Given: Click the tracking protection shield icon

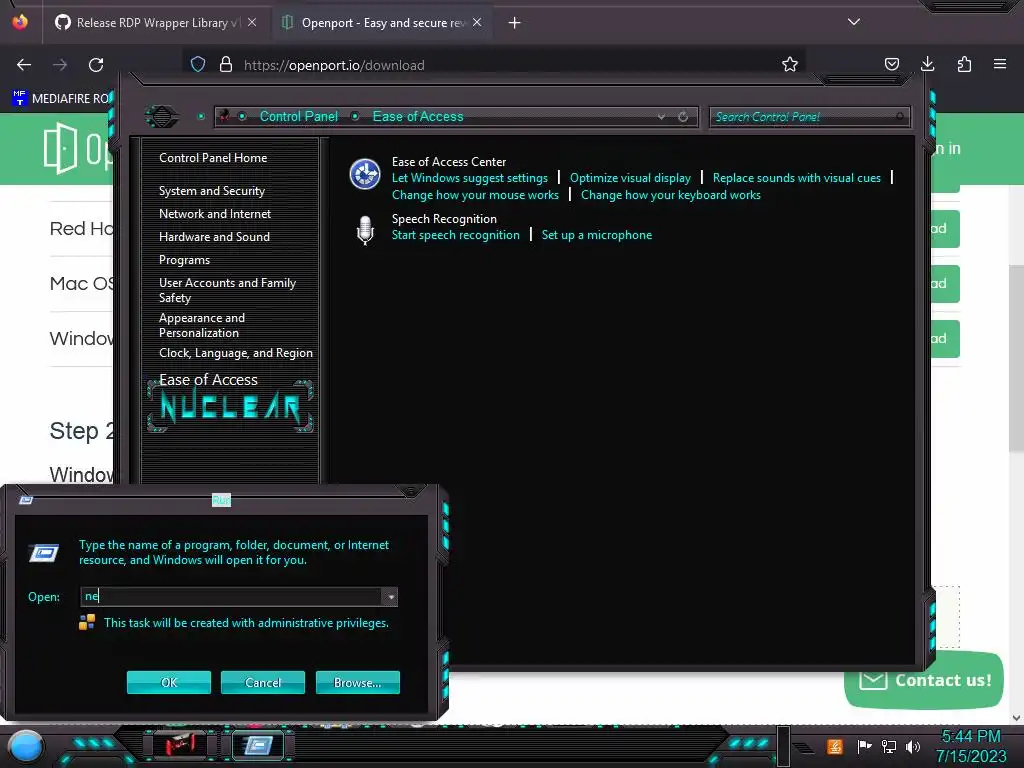Looking at the screenshot, I should coord(198,65).
